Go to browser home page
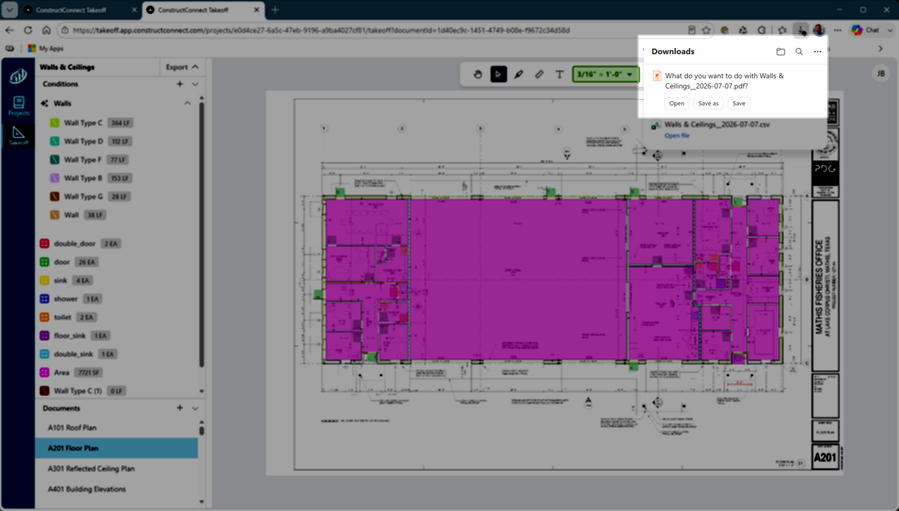This screenshot has width=899, height=511. pos(46,30)
